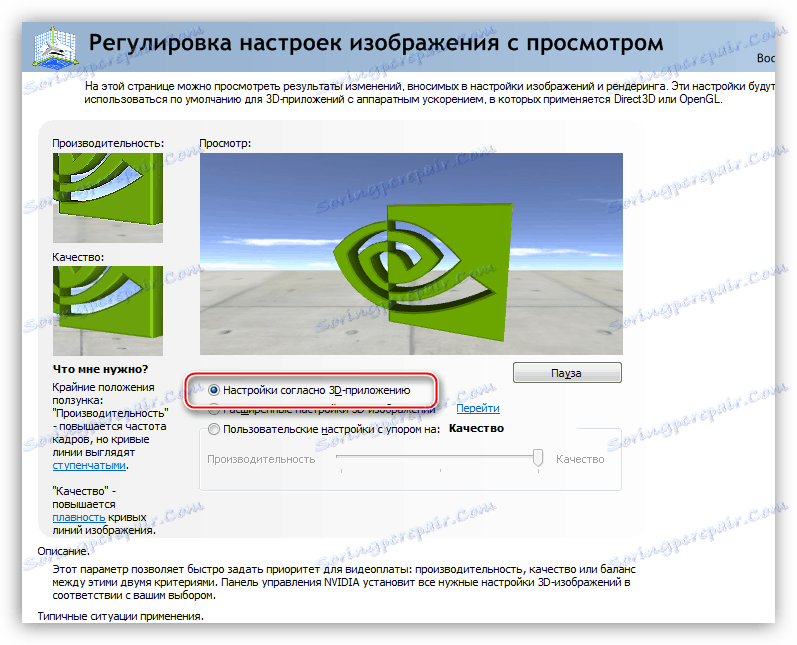Click the Производительность–Качество slider handle

[x=538, y=457]
